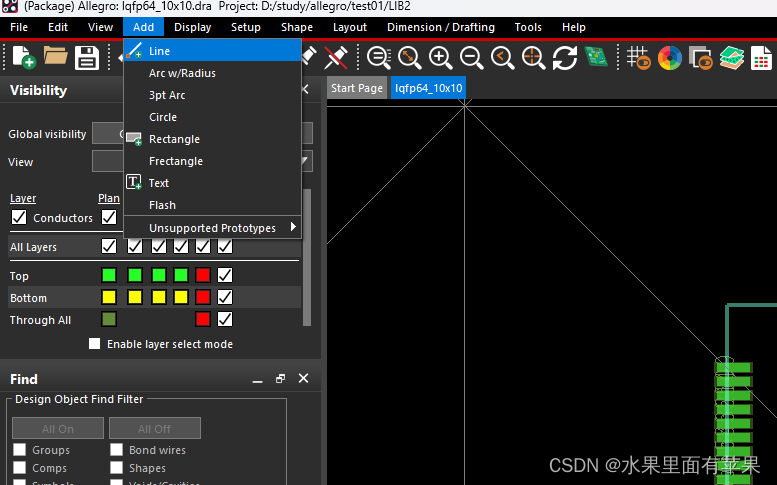Save the design using the floppy disk icon
The height and width of the screenshot is (485, 777).
tap(87, 58)
